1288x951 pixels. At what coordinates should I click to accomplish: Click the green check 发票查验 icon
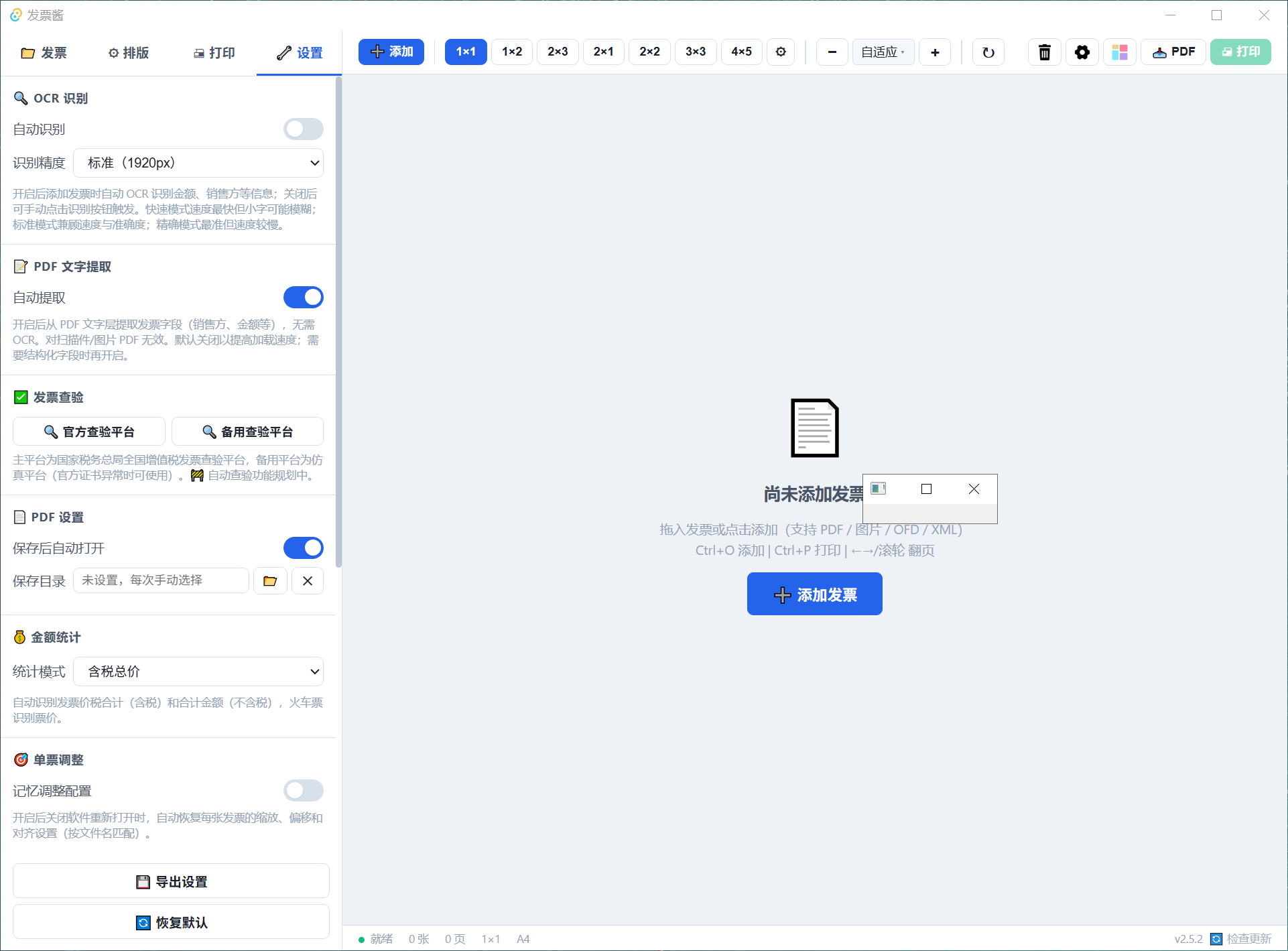point(21,397)
